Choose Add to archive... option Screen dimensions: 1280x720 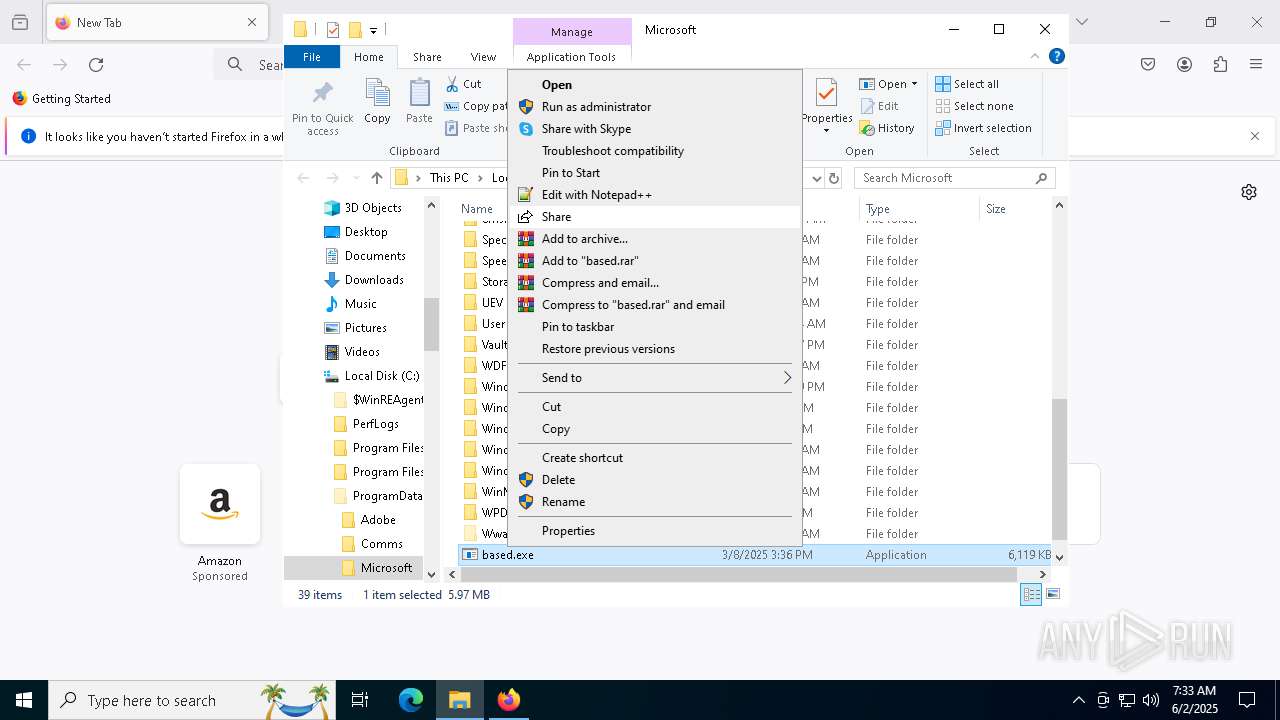pyautogui.click(x=655, y=239)
